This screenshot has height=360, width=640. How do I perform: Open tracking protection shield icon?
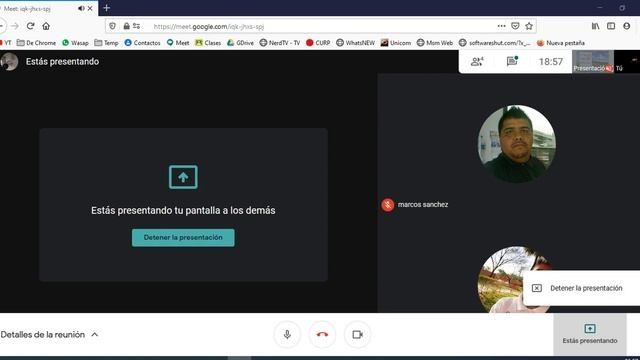[x=113, y=26]
